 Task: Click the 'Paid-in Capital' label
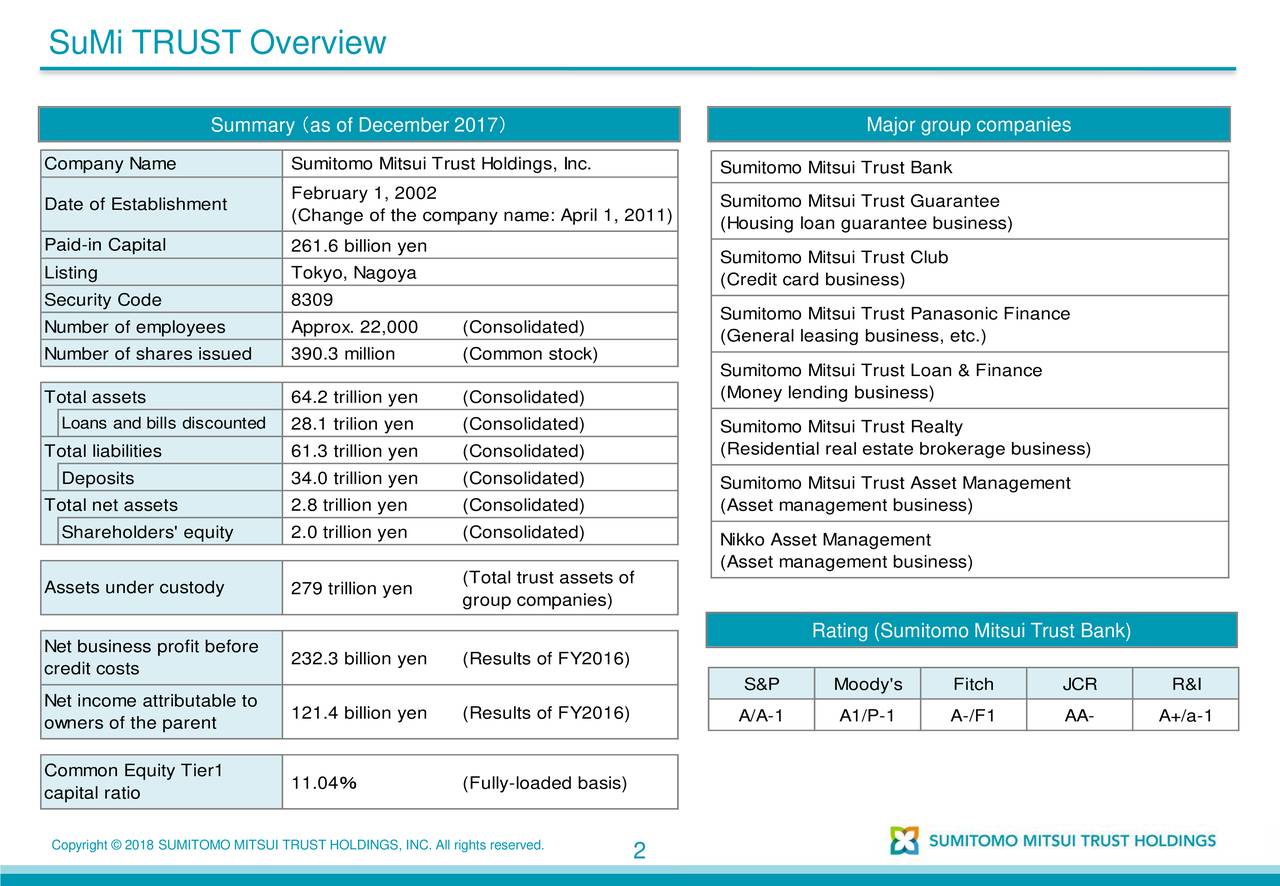(x=105, y=245)
